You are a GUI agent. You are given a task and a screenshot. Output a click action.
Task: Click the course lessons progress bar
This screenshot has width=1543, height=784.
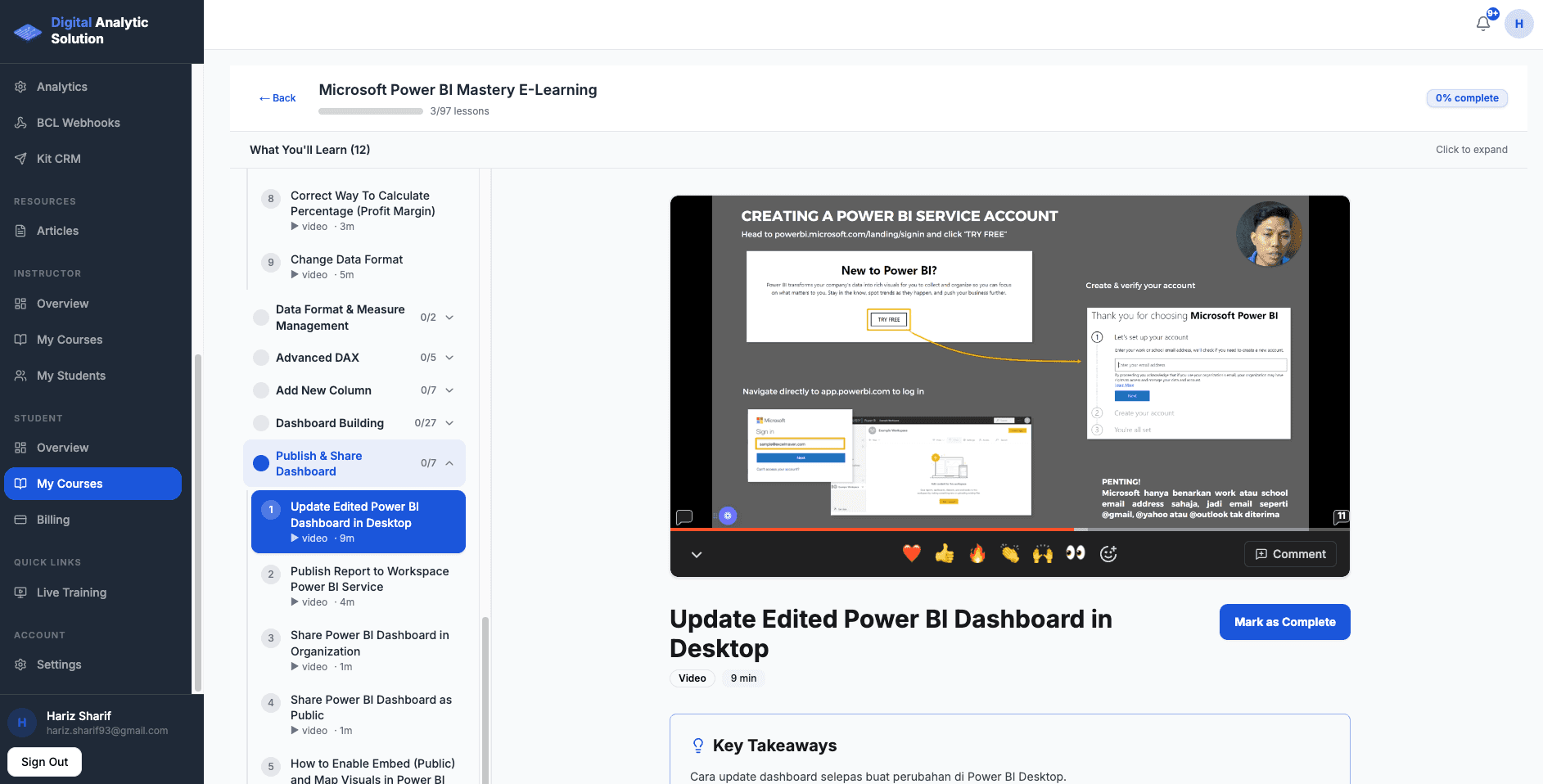tap(371, 111)
